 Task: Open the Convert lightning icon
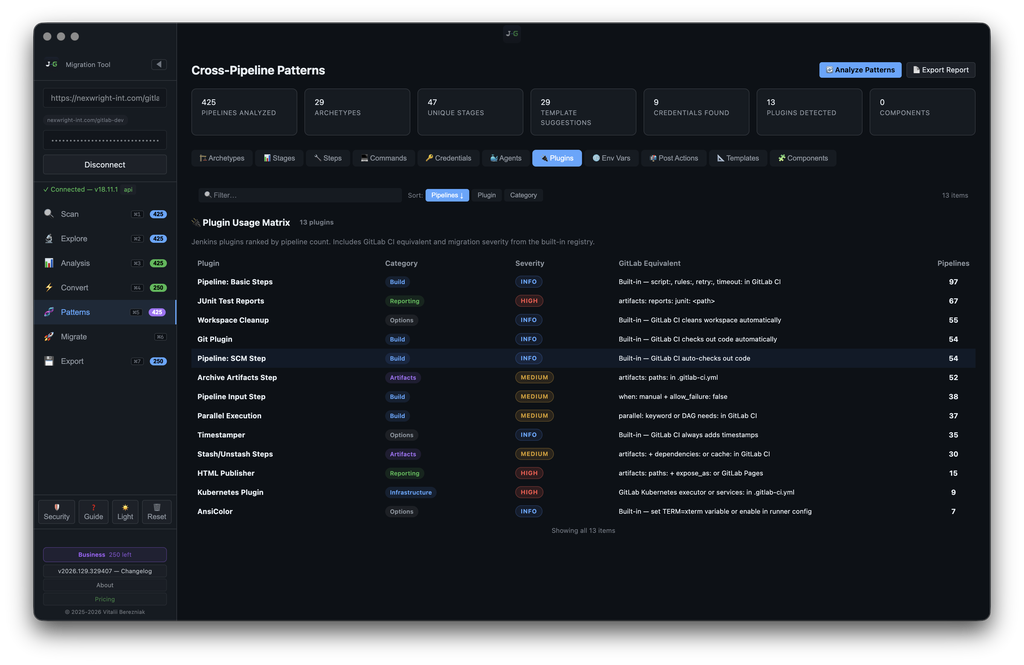point(49,287)
